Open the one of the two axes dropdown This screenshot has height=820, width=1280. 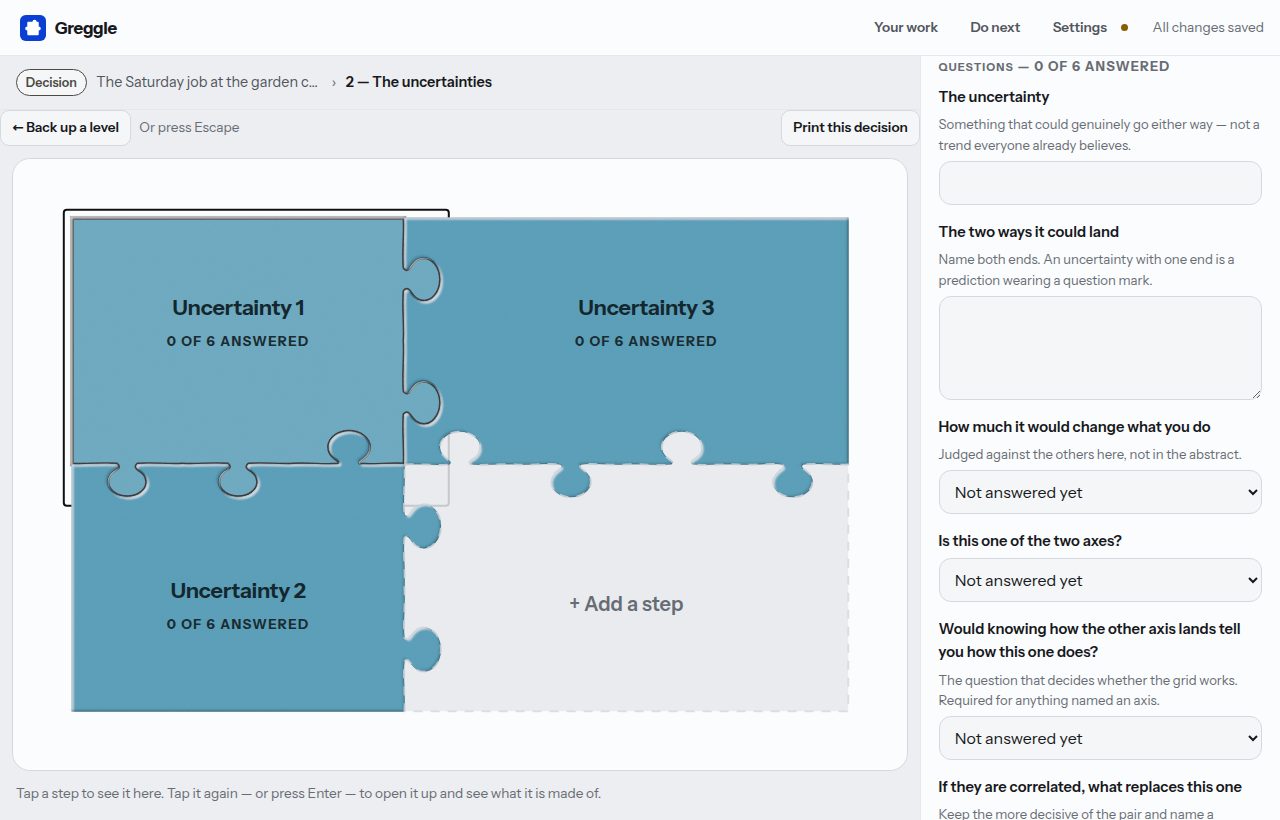(1100, 580)
